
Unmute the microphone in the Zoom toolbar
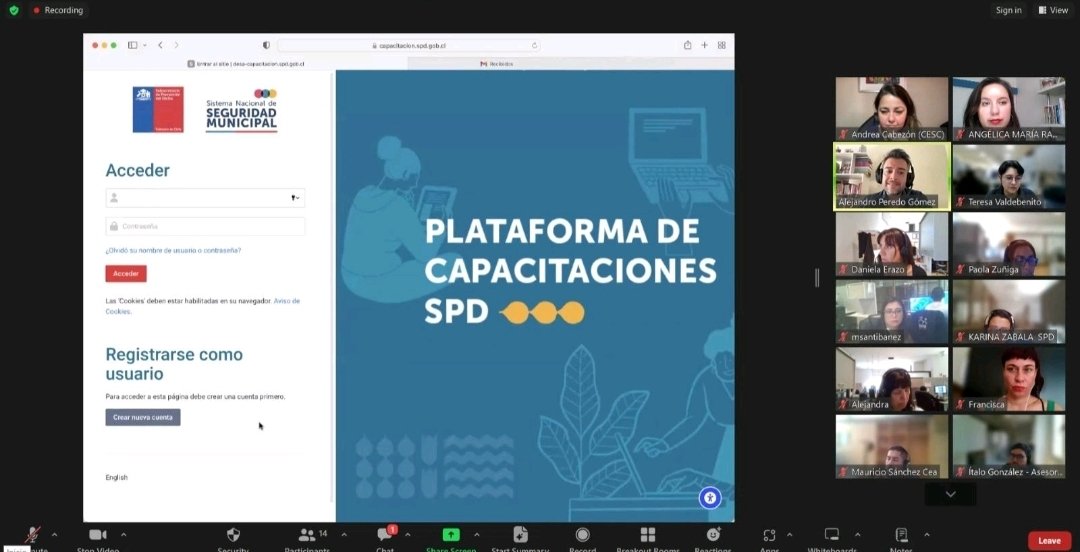pos(32,535)
